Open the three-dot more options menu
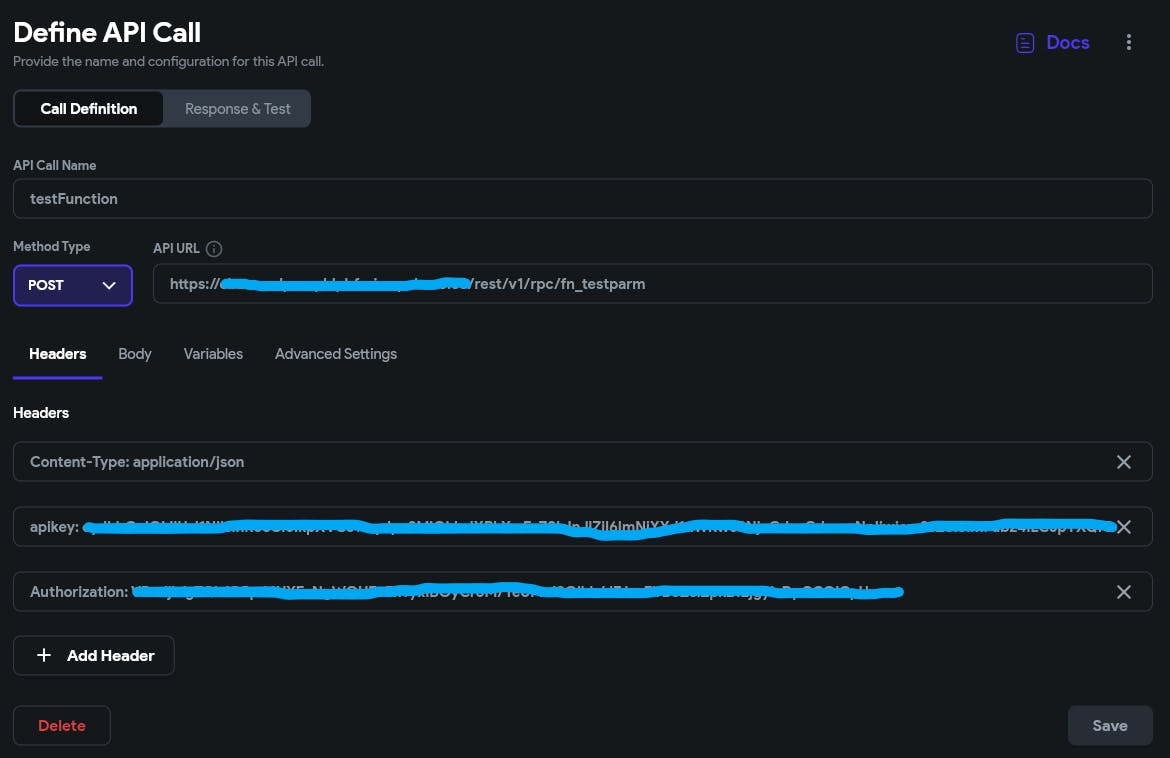 (x=1129, y=42)
